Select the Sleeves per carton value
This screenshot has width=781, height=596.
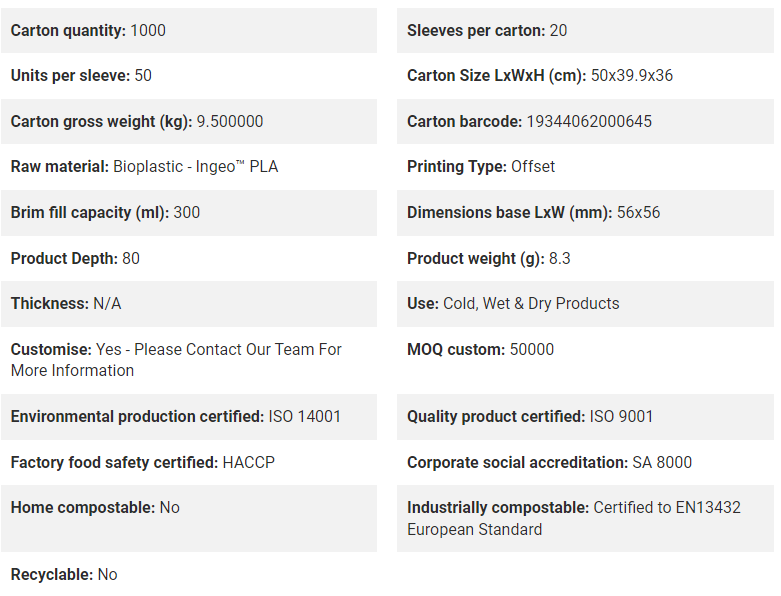pos(558,30)
